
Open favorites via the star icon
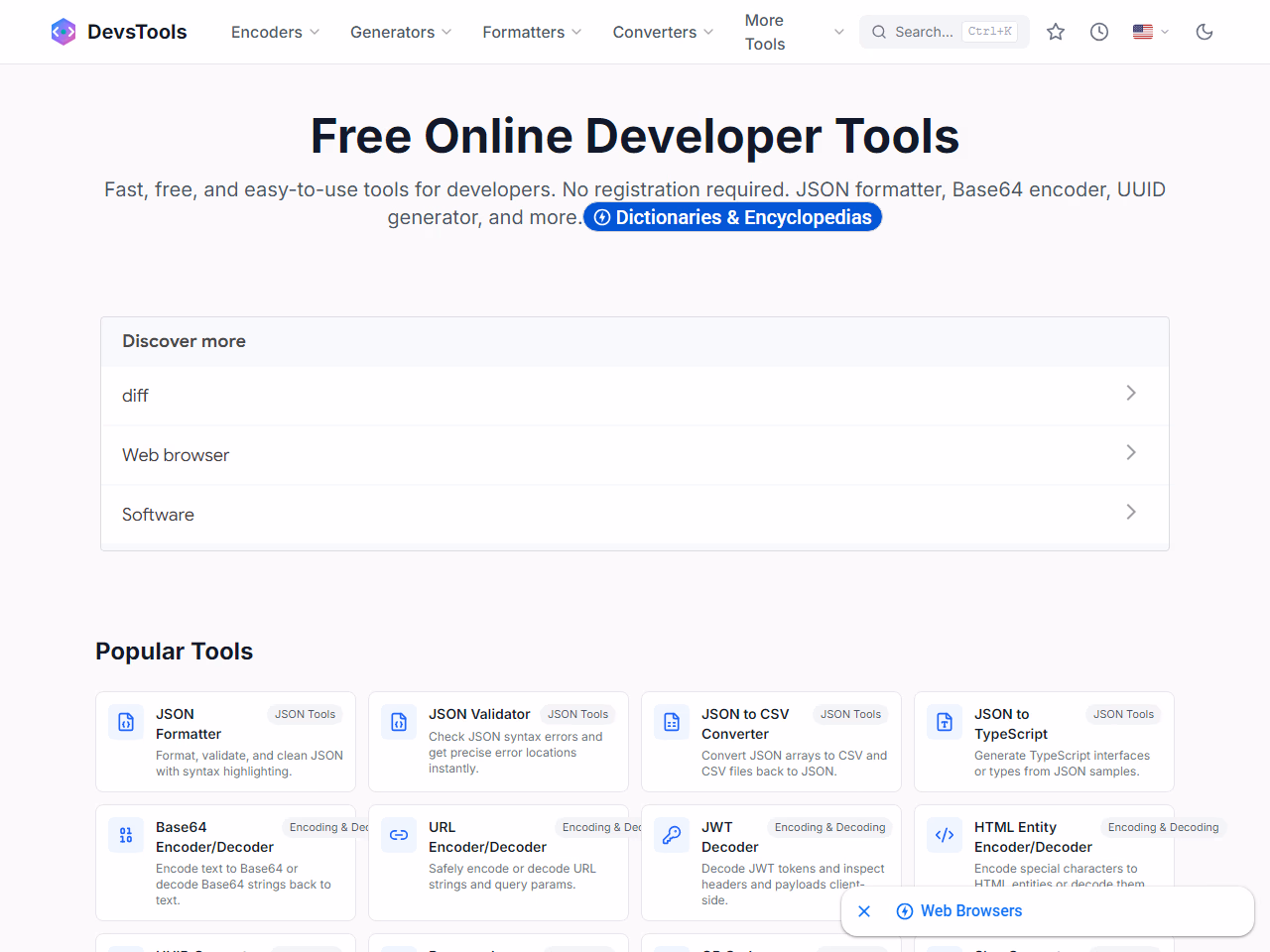[x=1056, y=32]
